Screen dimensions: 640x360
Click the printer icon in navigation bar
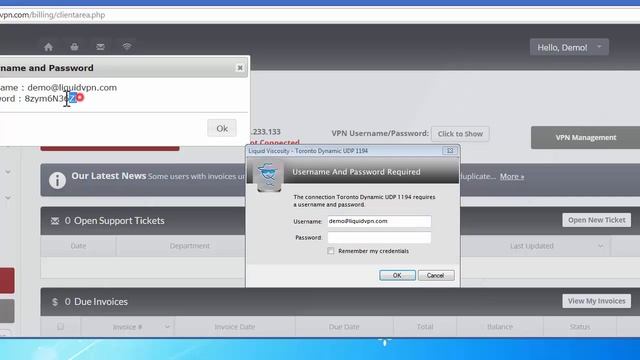(x=74, y=47)
